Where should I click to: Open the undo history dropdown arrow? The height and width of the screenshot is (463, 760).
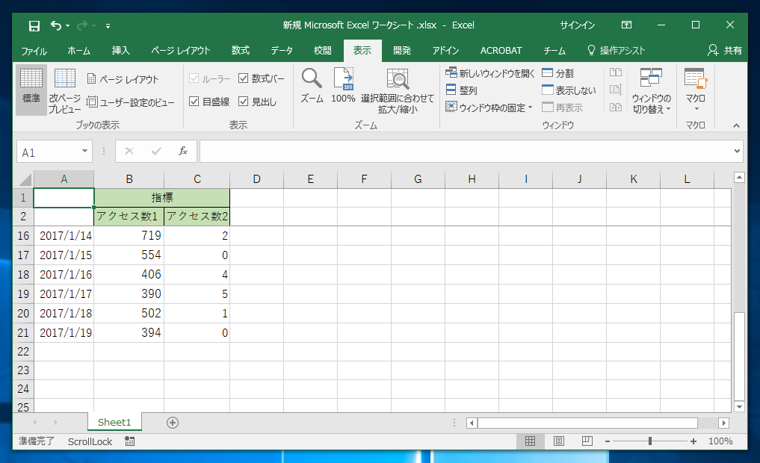point(67,26)
